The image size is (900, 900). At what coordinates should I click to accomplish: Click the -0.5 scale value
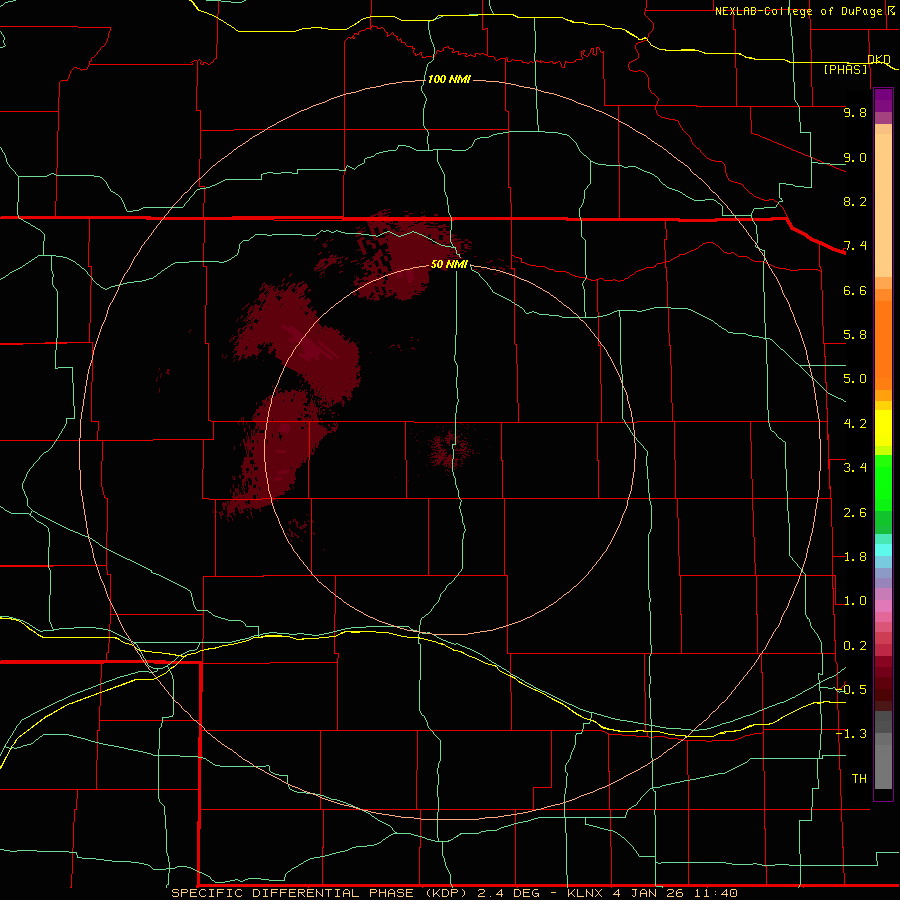coord(852,690)
